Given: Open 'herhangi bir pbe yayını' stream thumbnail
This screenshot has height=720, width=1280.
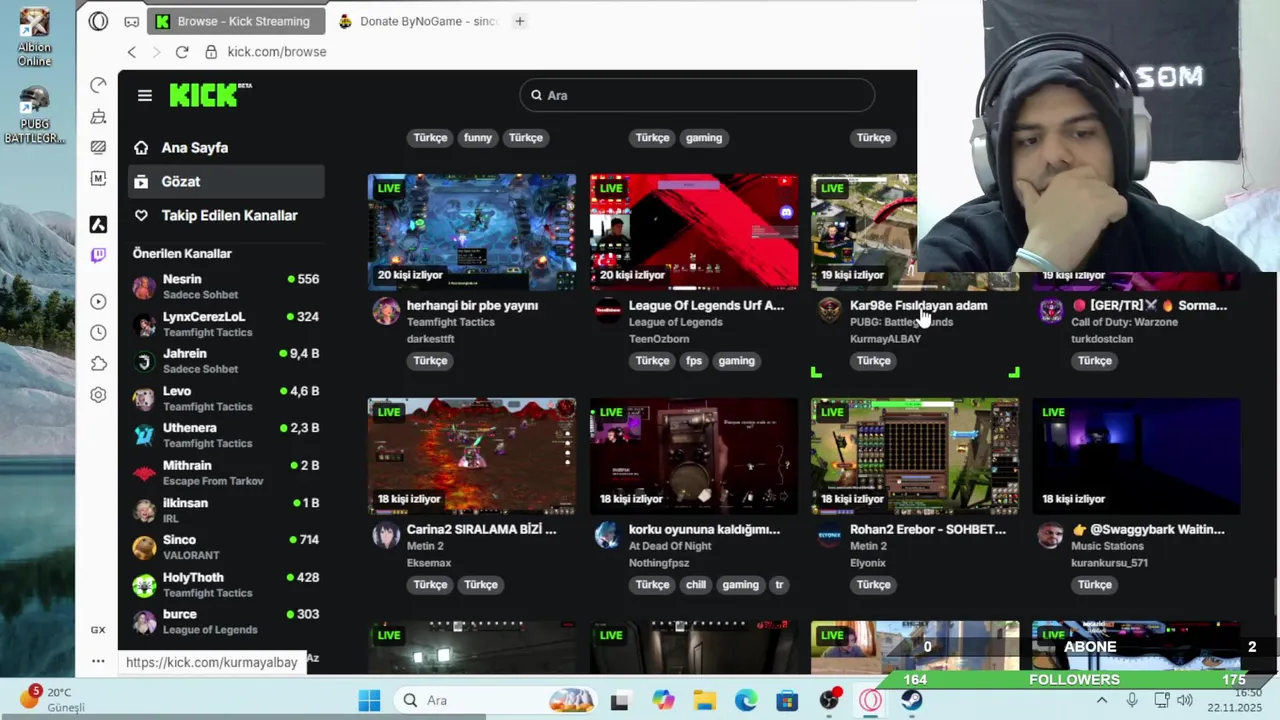Looking at the screenshot, I should tap(472, 232).
